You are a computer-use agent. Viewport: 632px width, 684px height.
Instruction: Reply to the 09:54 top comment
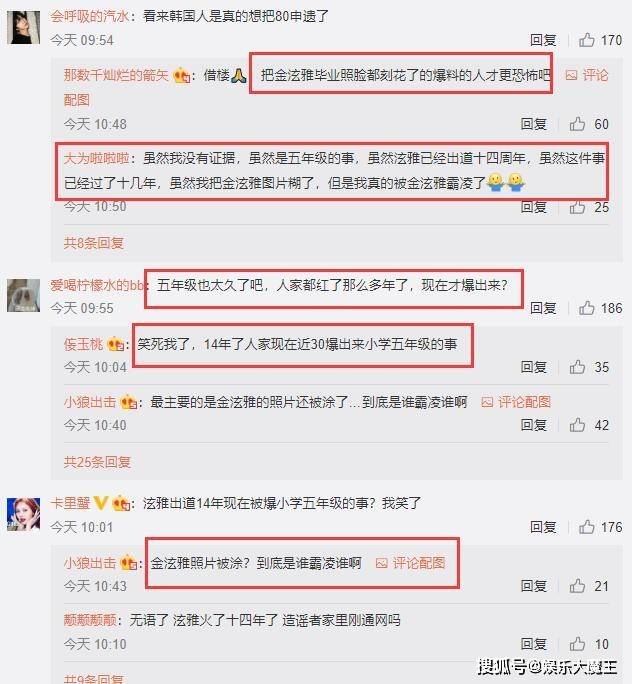(543, 40)
